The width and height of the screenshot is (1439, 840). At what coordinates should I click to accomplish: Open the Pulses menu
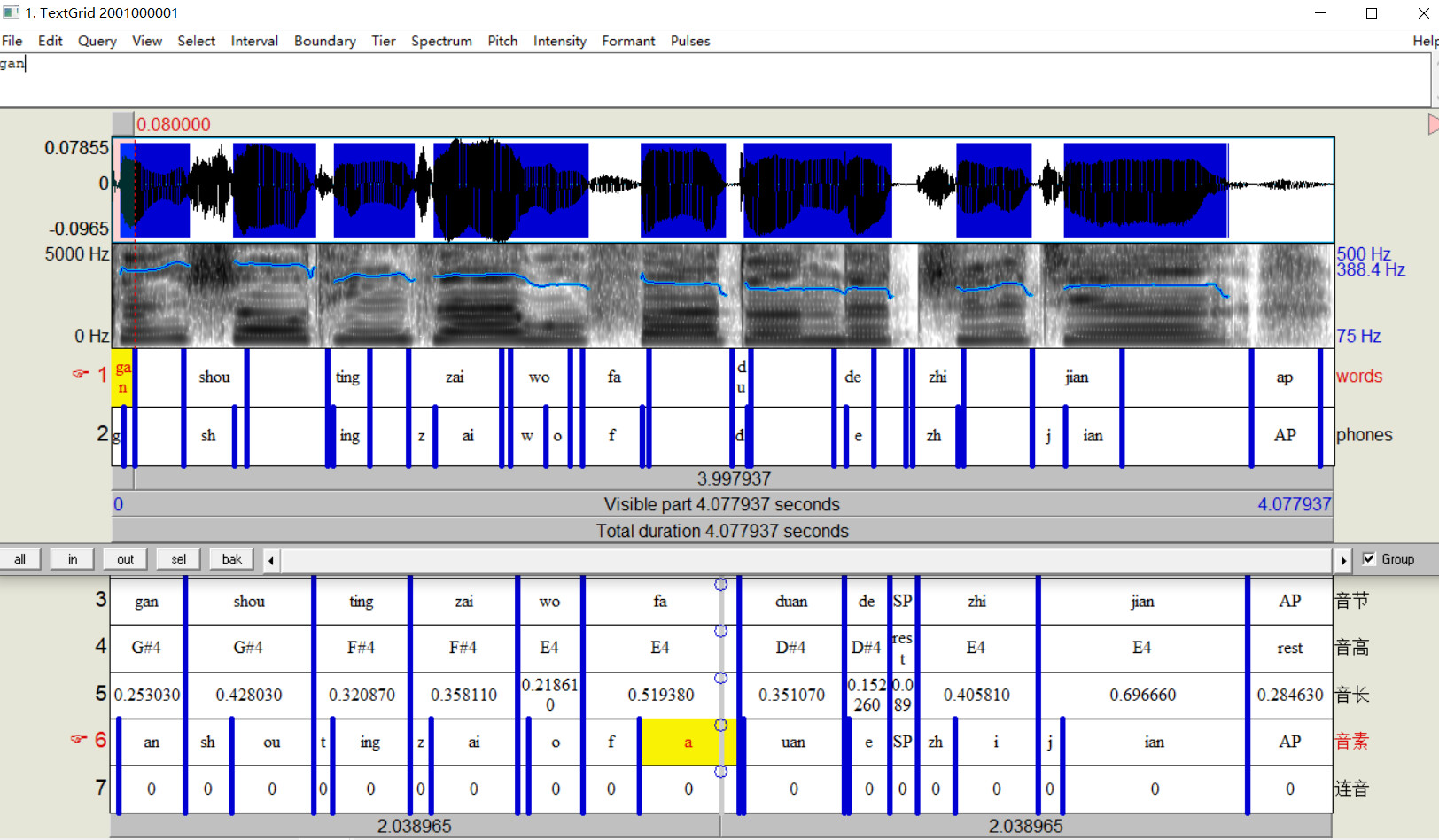pos(690,41)
